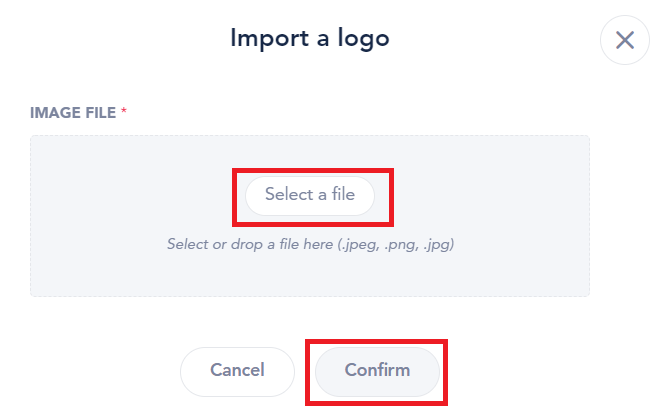
Task: Cancel the logo import
Action: 237,372
